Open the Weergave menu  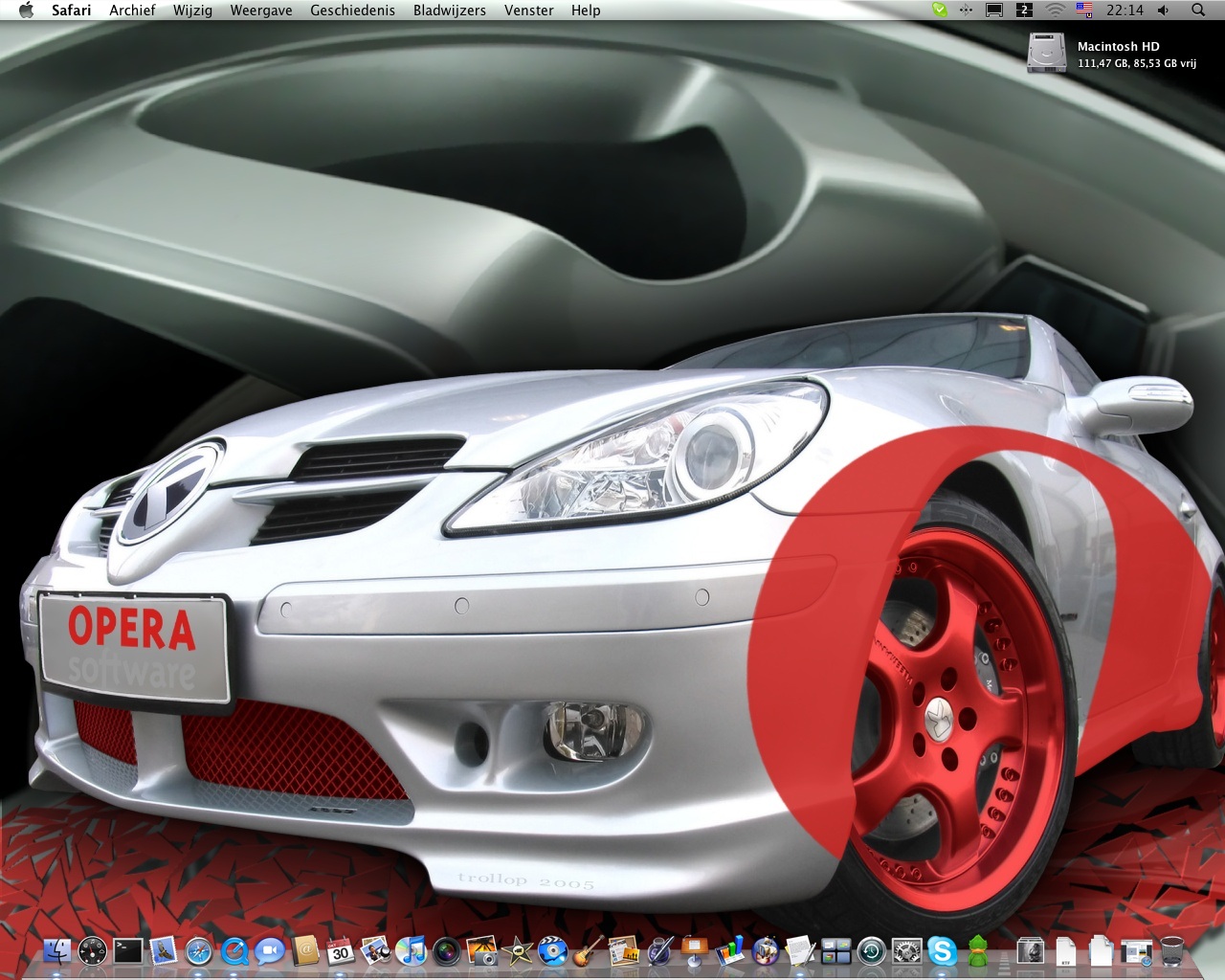[261, 11]
